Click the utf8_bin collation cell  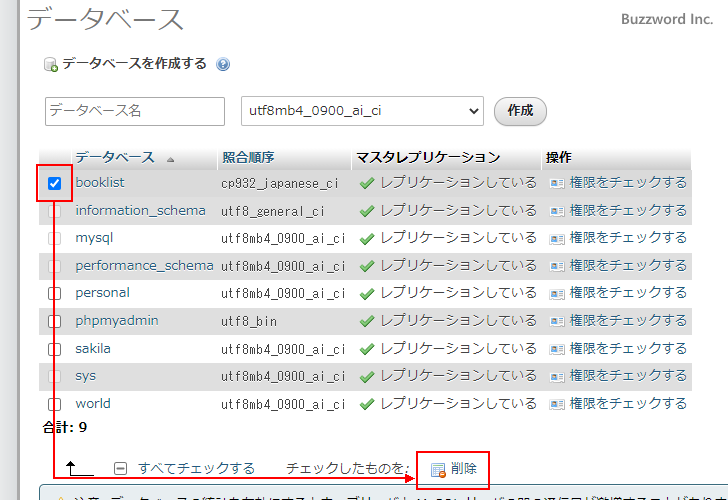point(249,321)
